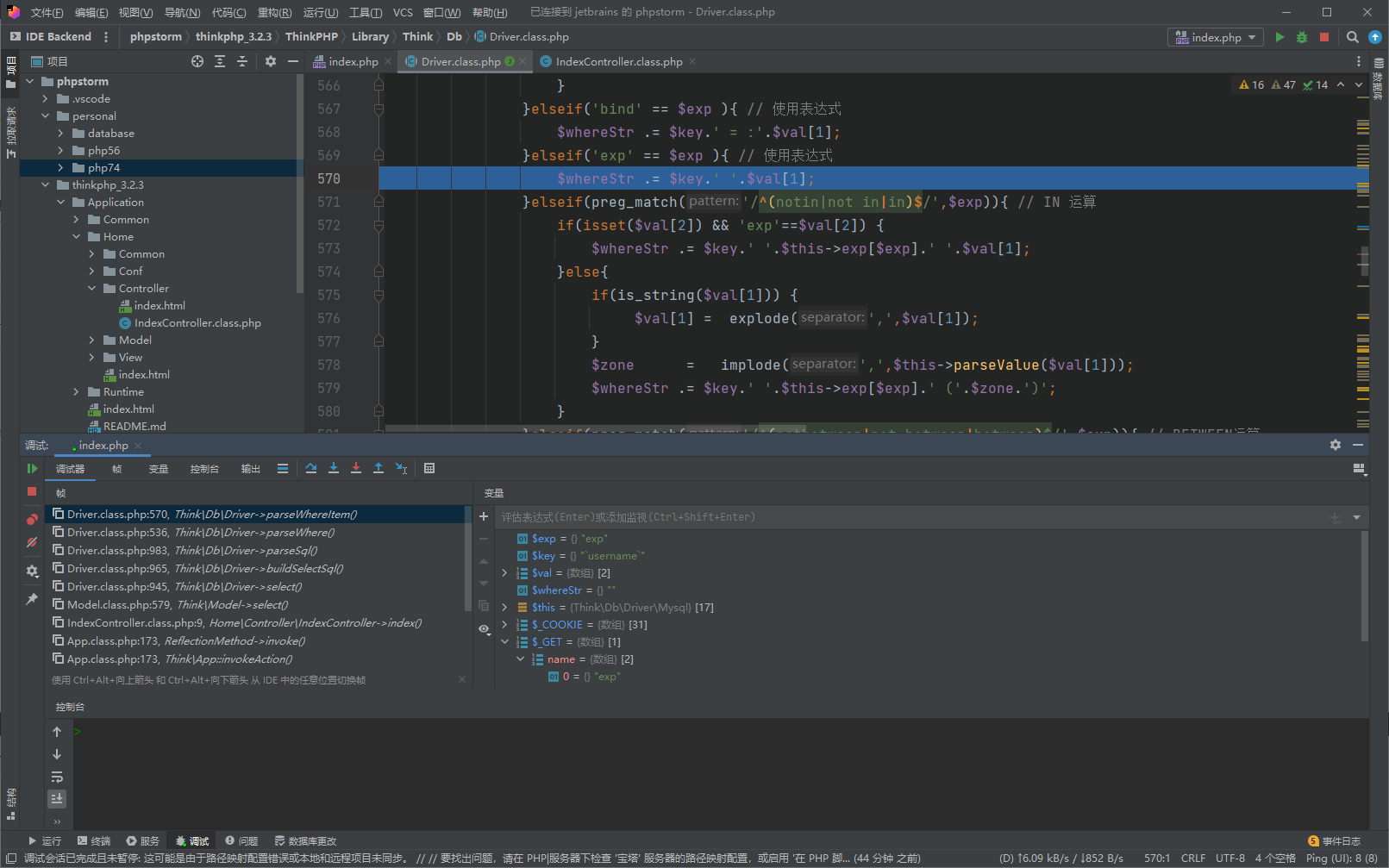Open Evaluate Expression calculator icon
Viewport: 1389px width, 868px height.
[x=429, y=468]
